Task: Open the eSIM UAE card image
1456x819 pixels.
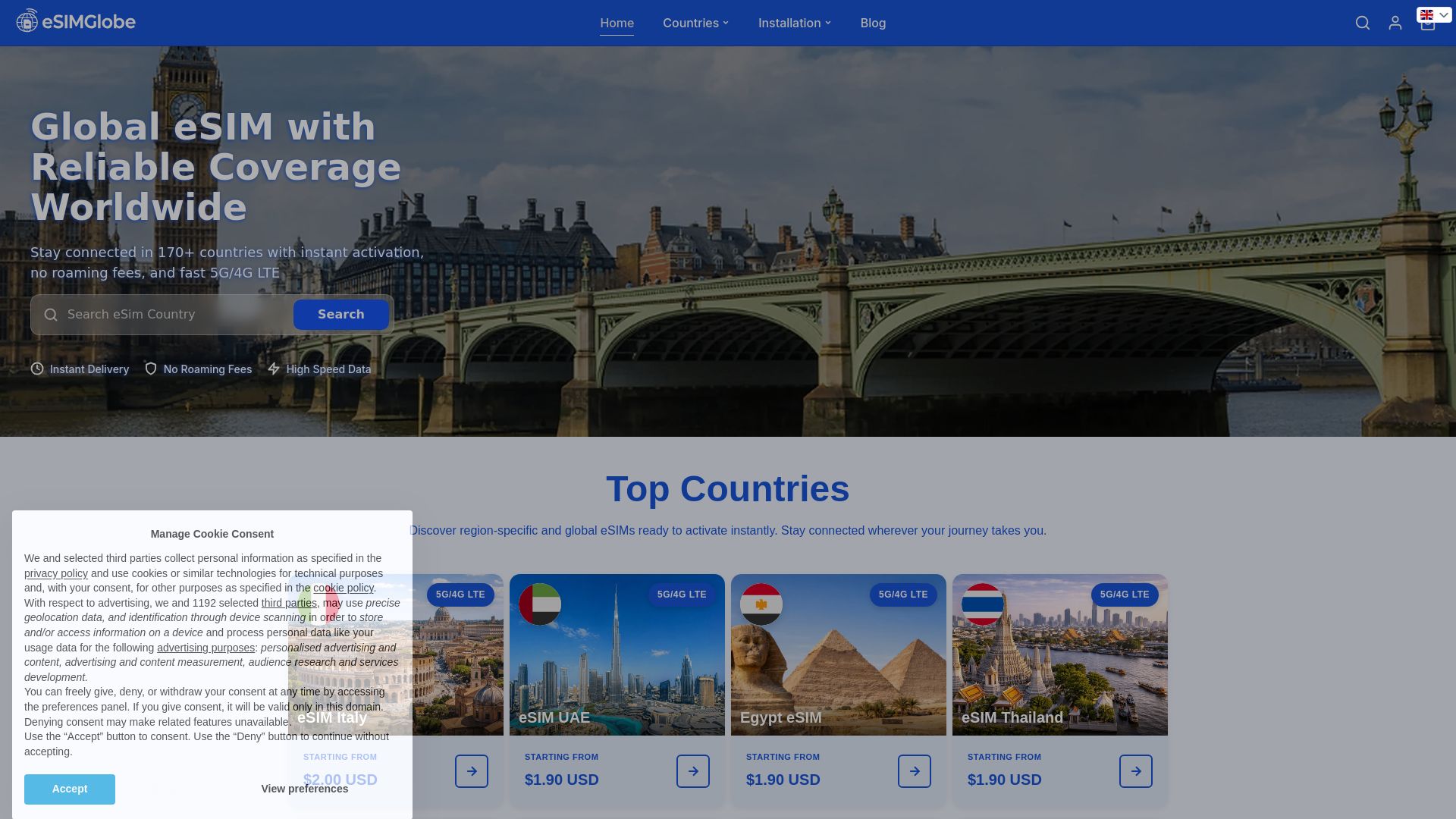Action: pyautogui.click(x=617, y=654)
